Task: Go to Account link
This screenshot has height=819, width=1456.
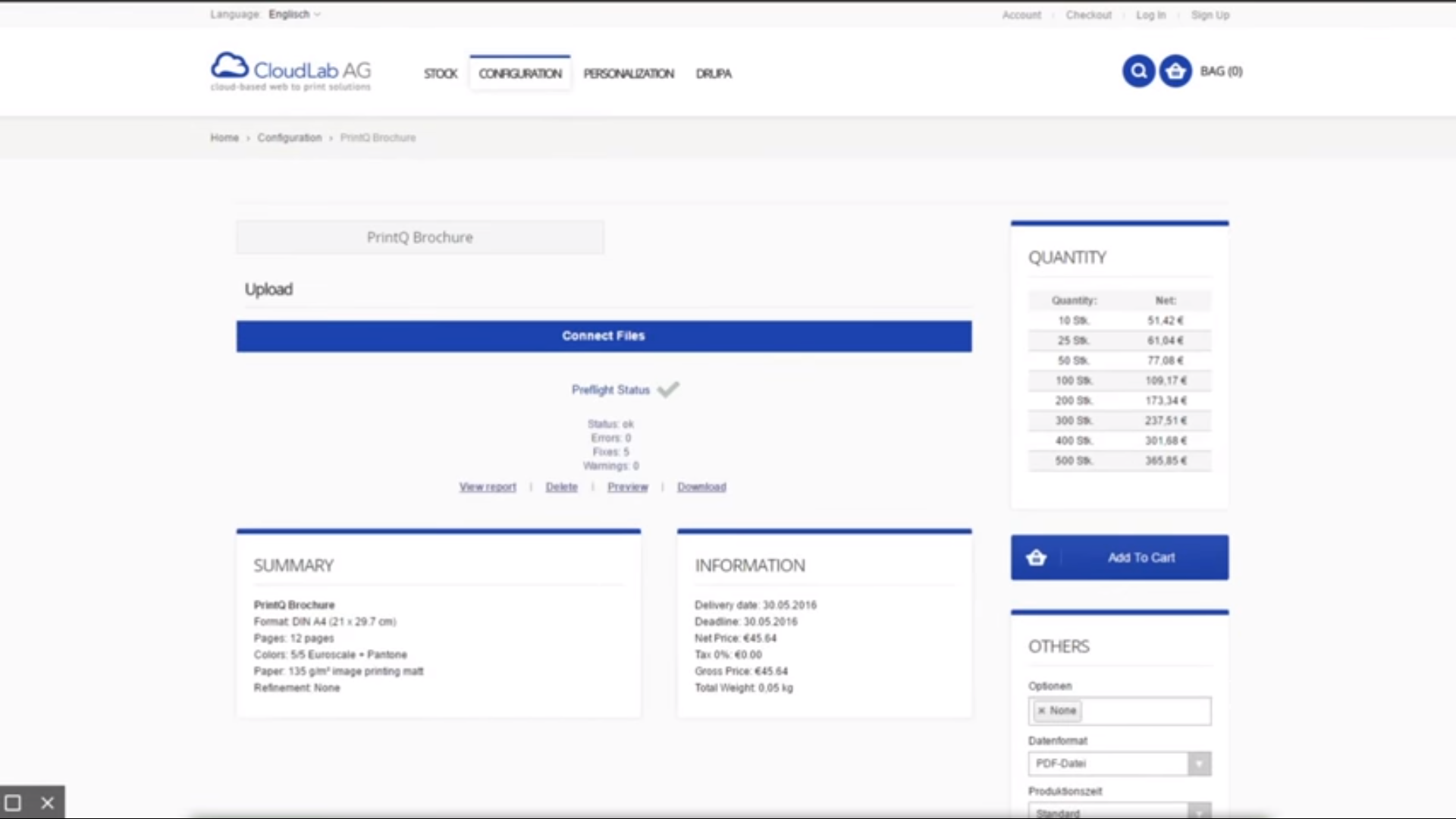Action: tap(1021, 15)
